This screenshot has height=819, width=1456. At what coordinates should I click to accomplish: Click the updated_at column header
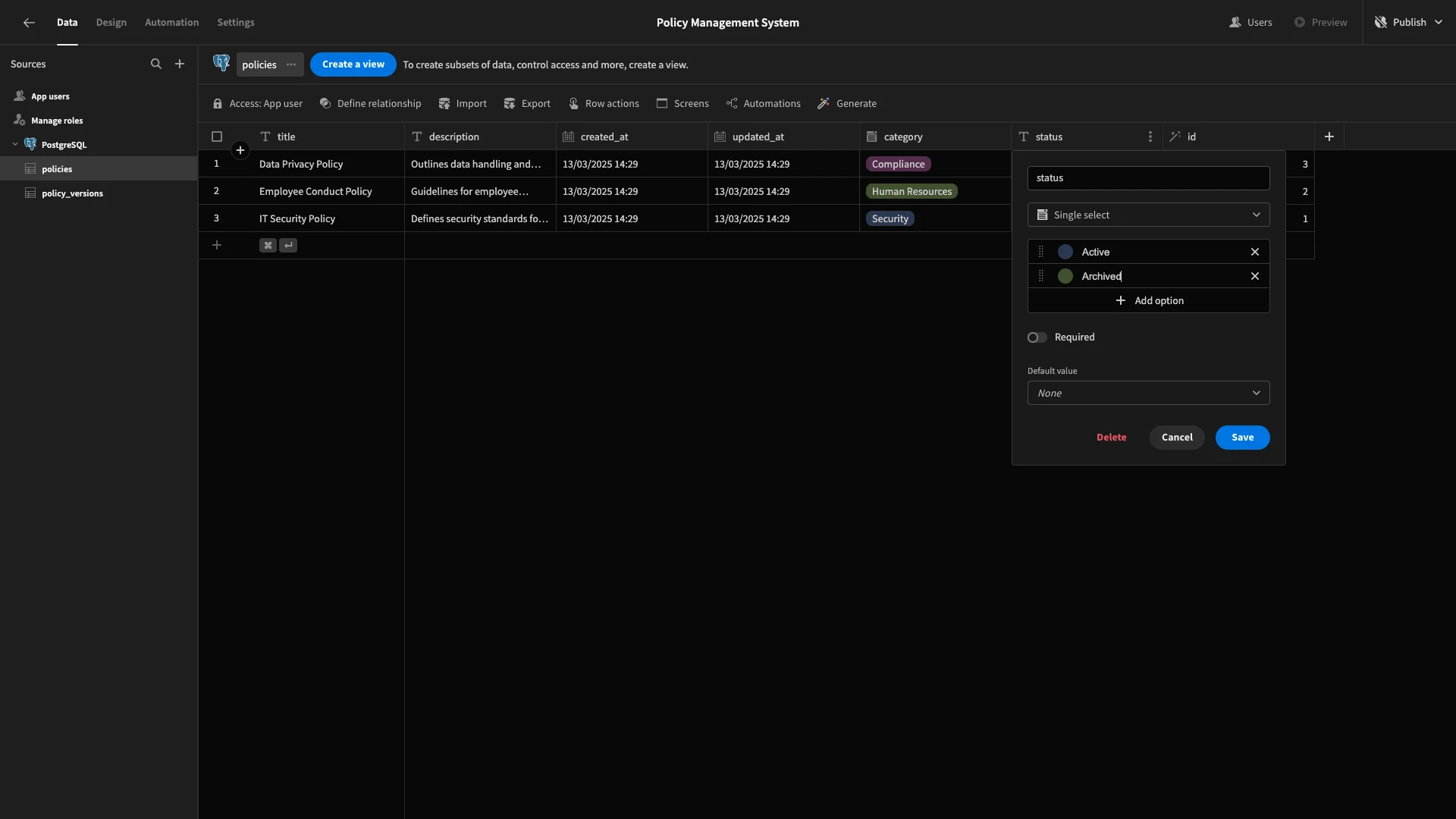[x=783, y=136]
